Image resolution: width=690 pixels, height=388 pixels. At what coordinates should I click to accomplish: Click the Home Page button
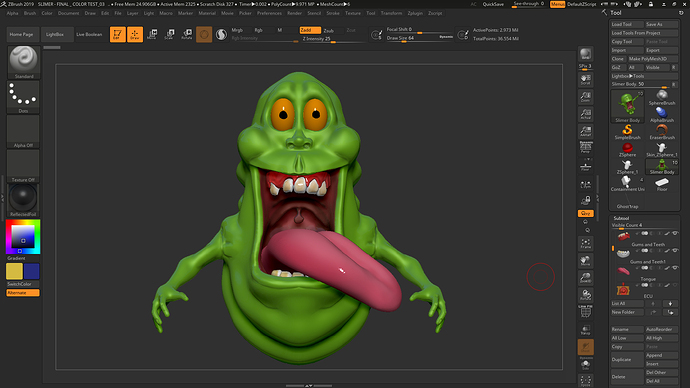(x=22, y=34)
